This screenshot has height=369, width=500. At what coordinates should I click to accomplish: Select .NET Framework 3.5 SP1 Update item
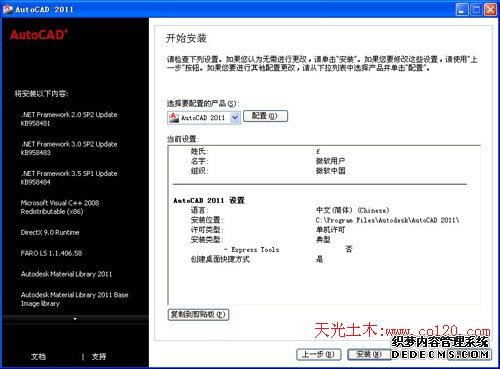coord(69,178)
